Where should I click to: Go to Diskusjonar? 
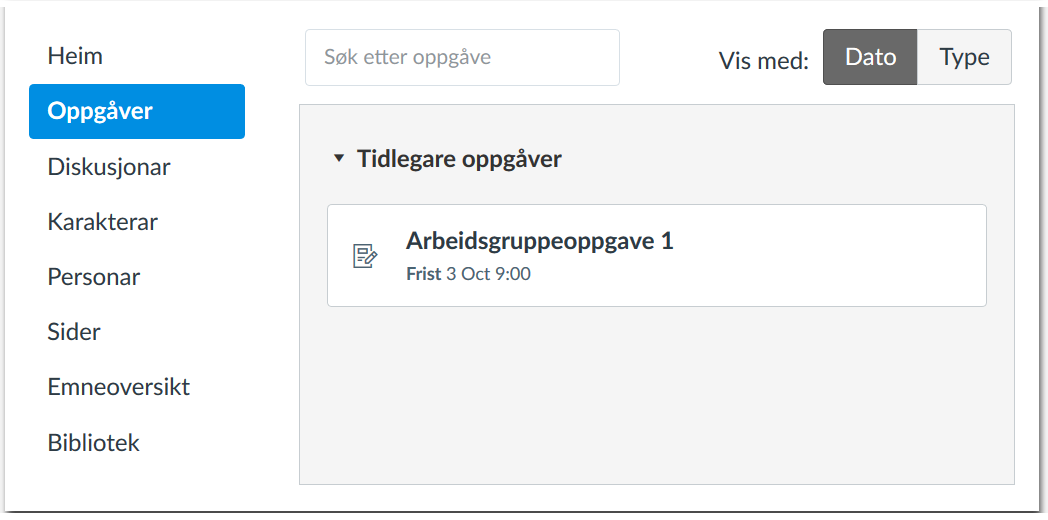pyautogui.click(x=109, y=167)
